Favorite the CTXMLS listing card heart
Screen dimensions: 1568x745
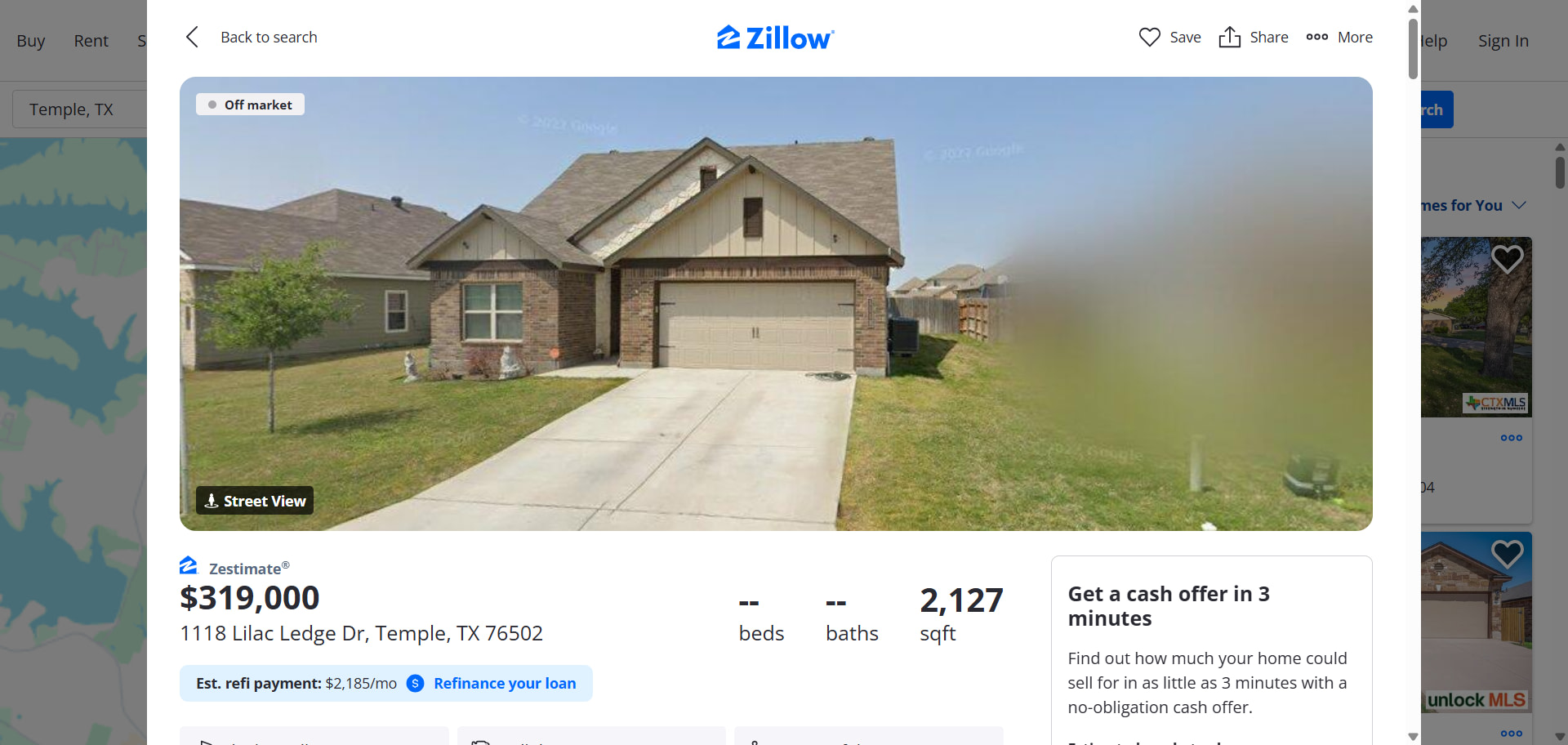point(1507,259)
